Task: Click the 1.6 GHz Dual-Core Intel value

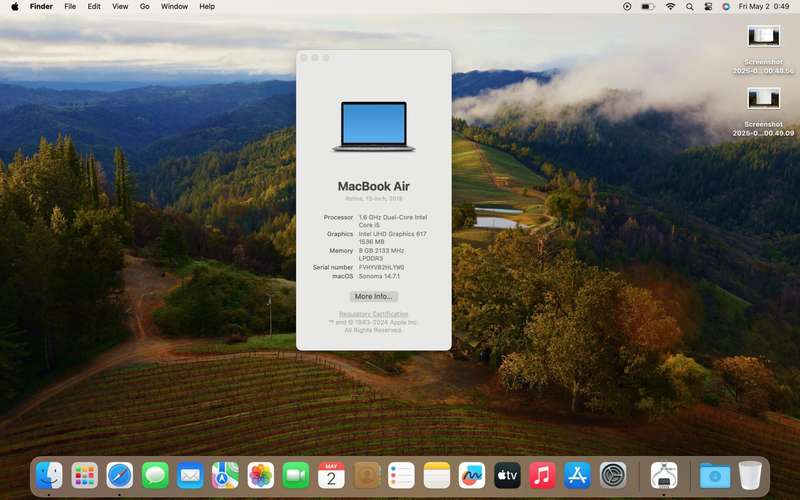Action: click(x=392, y=221)
